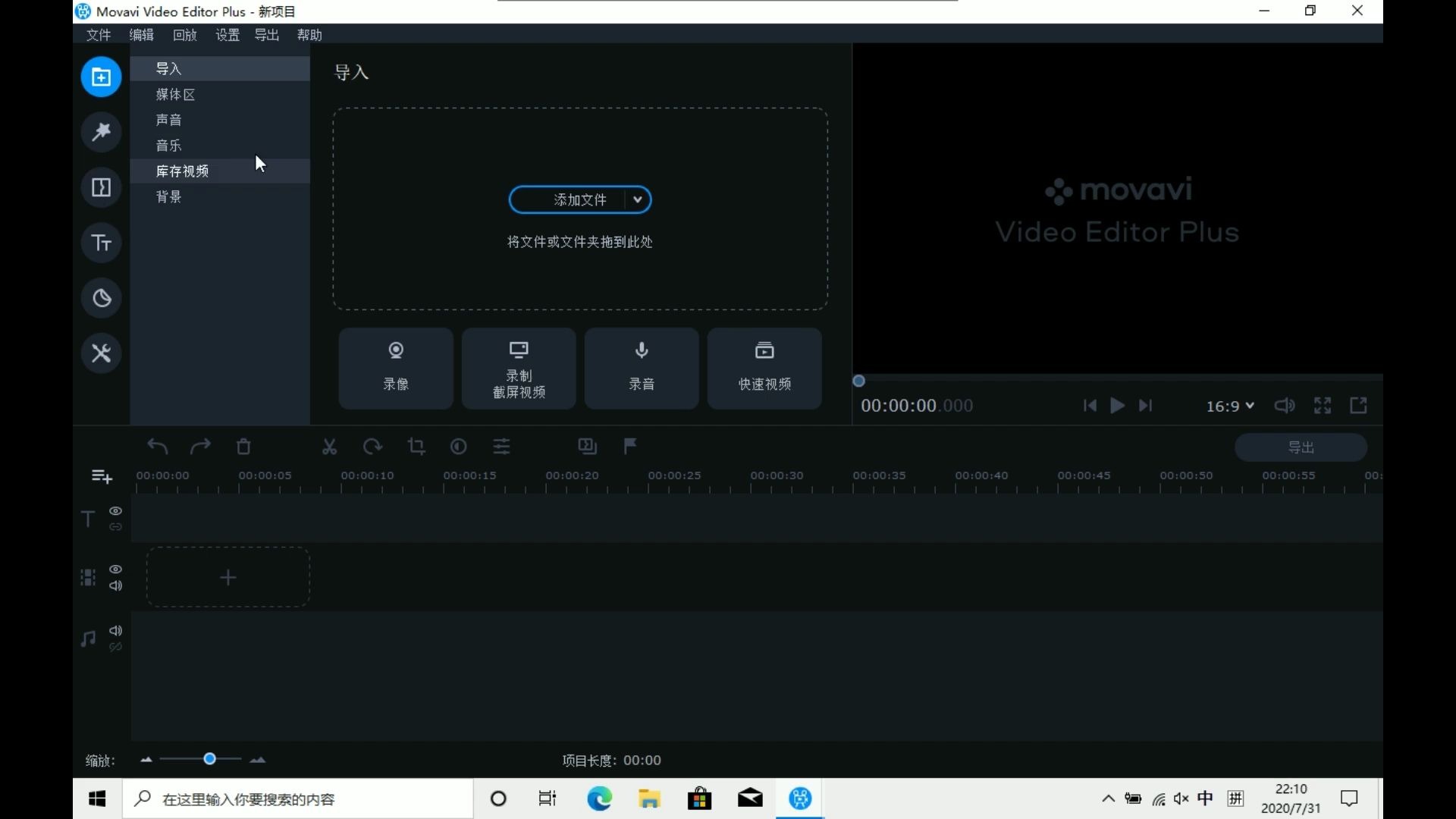Click the 导出 export button above timeline

click(1301, 447)
